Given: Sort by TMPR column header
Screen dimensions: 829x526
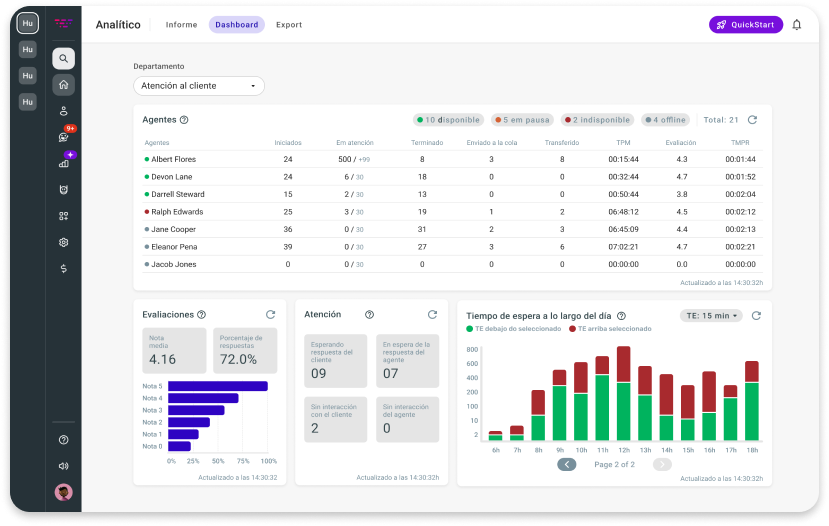Looking at the screenshot, I should (740, 143).
